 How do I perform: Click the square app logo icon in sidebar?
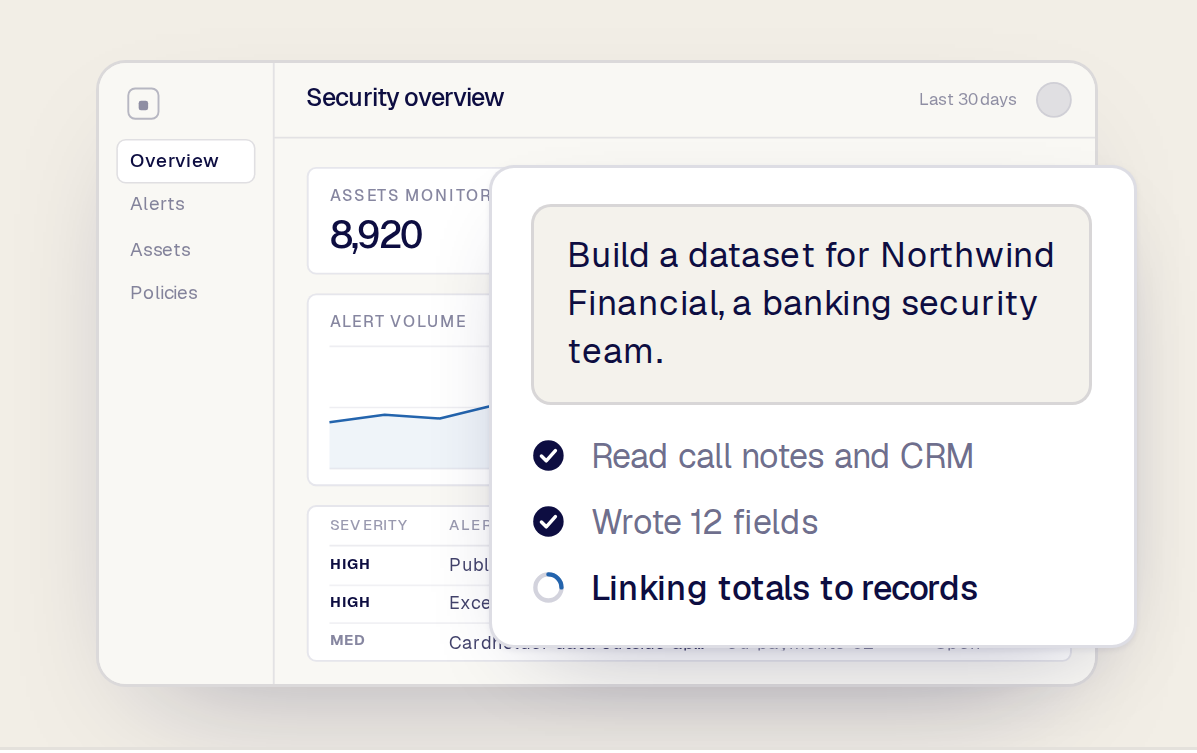click(144, 104)
